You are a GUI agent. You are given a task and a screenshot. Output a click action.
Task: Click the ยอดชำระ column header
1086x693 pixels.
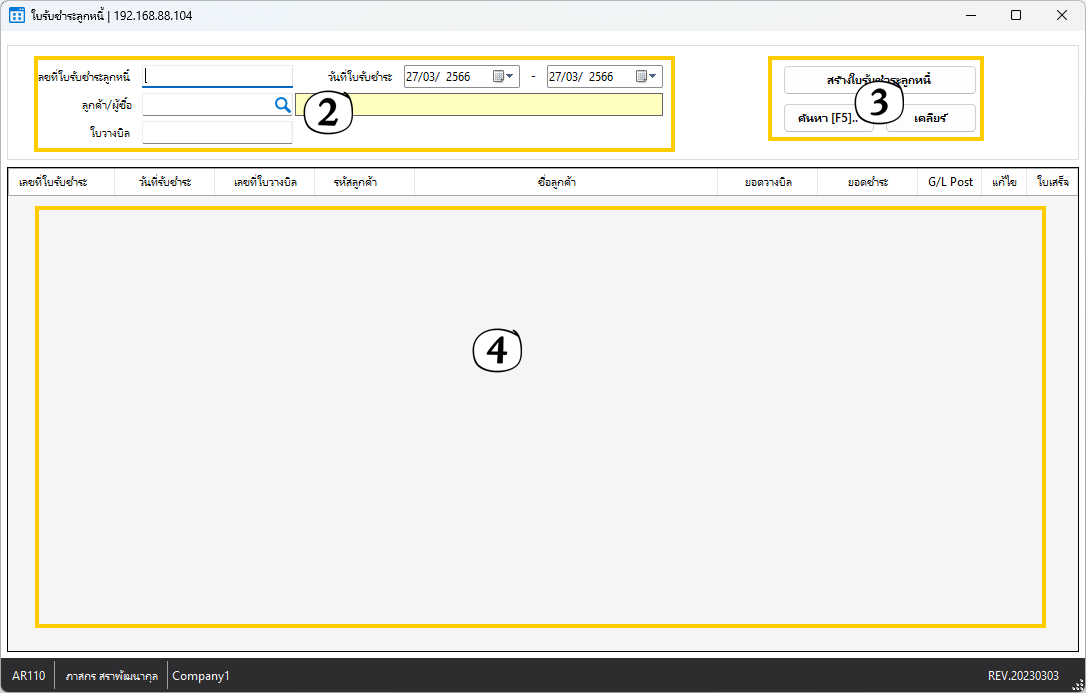[x=867, y=182]
